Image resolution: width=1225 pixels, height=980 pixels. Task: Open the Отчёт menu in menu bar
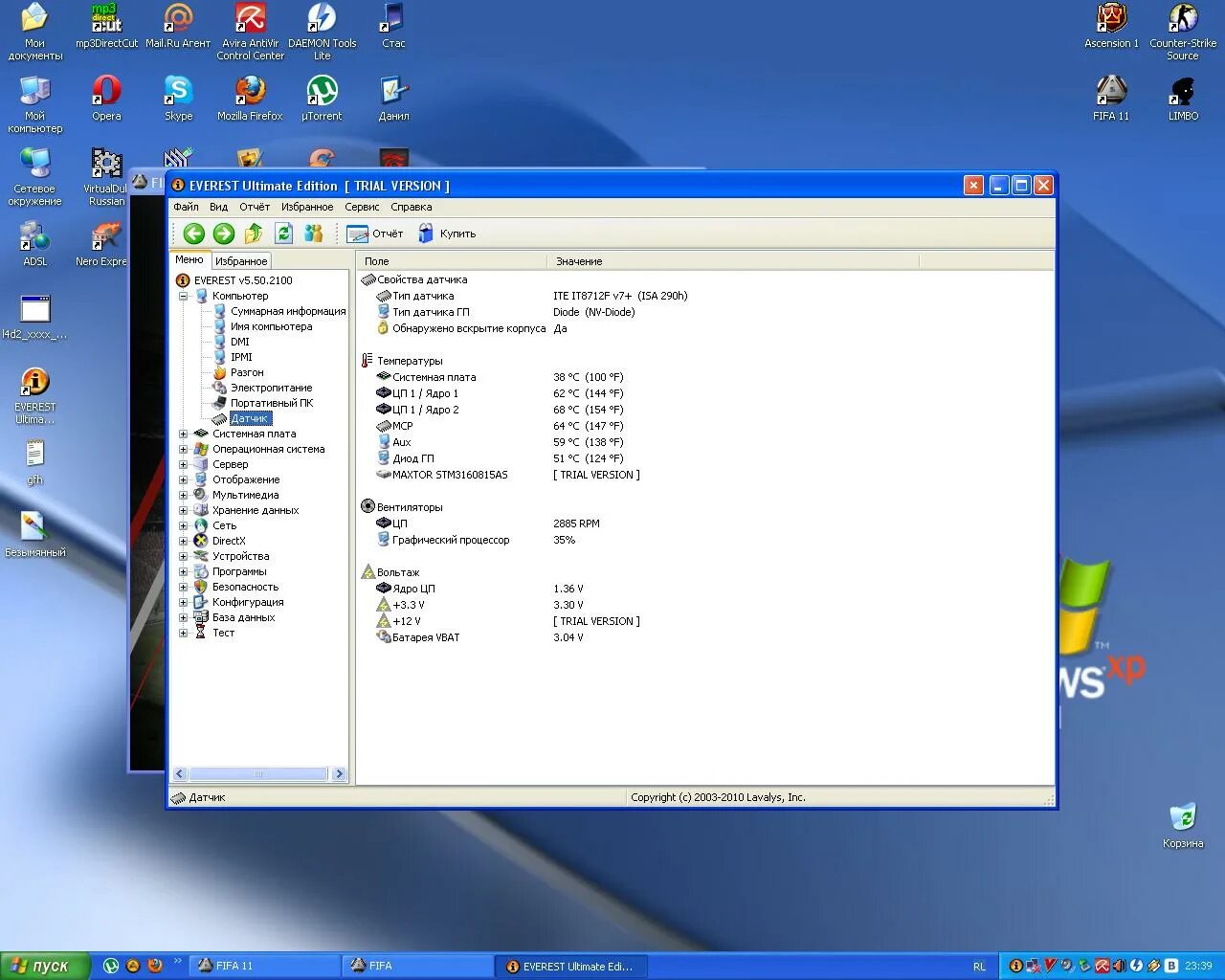255,207
